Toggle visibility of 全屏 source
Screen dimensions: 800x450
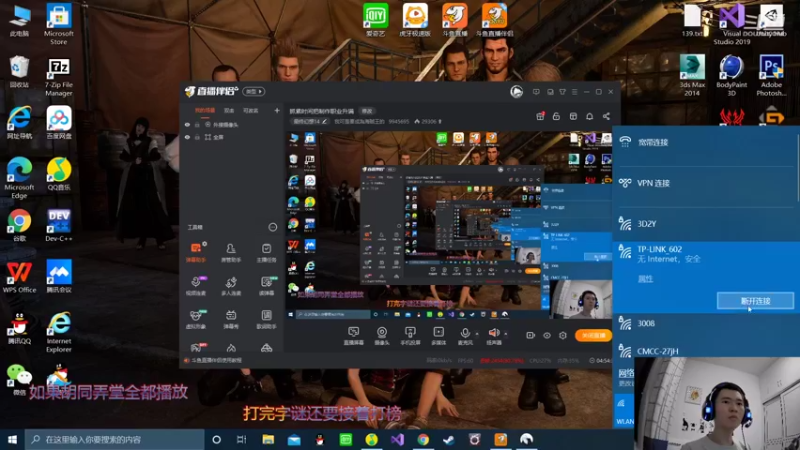188,137
